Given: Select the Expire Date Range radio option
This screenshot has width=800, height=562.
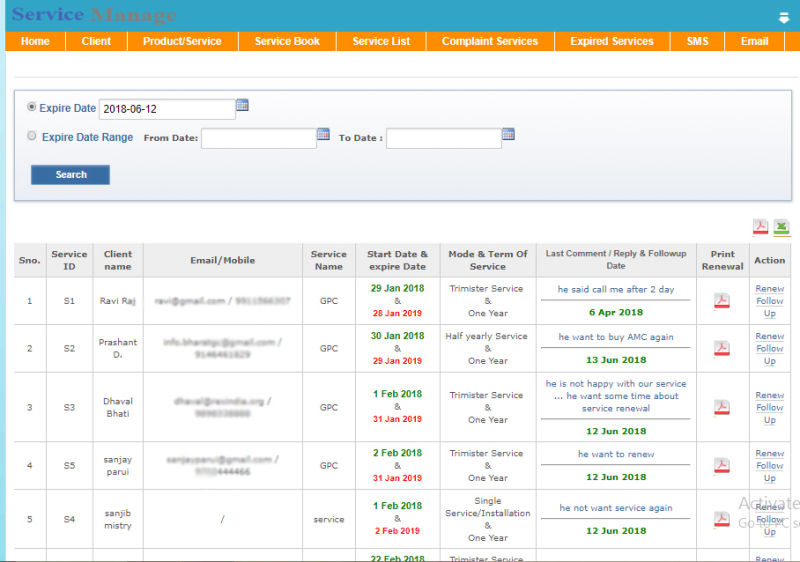Looking at the screenshot, I should click(x=32, y=136).
